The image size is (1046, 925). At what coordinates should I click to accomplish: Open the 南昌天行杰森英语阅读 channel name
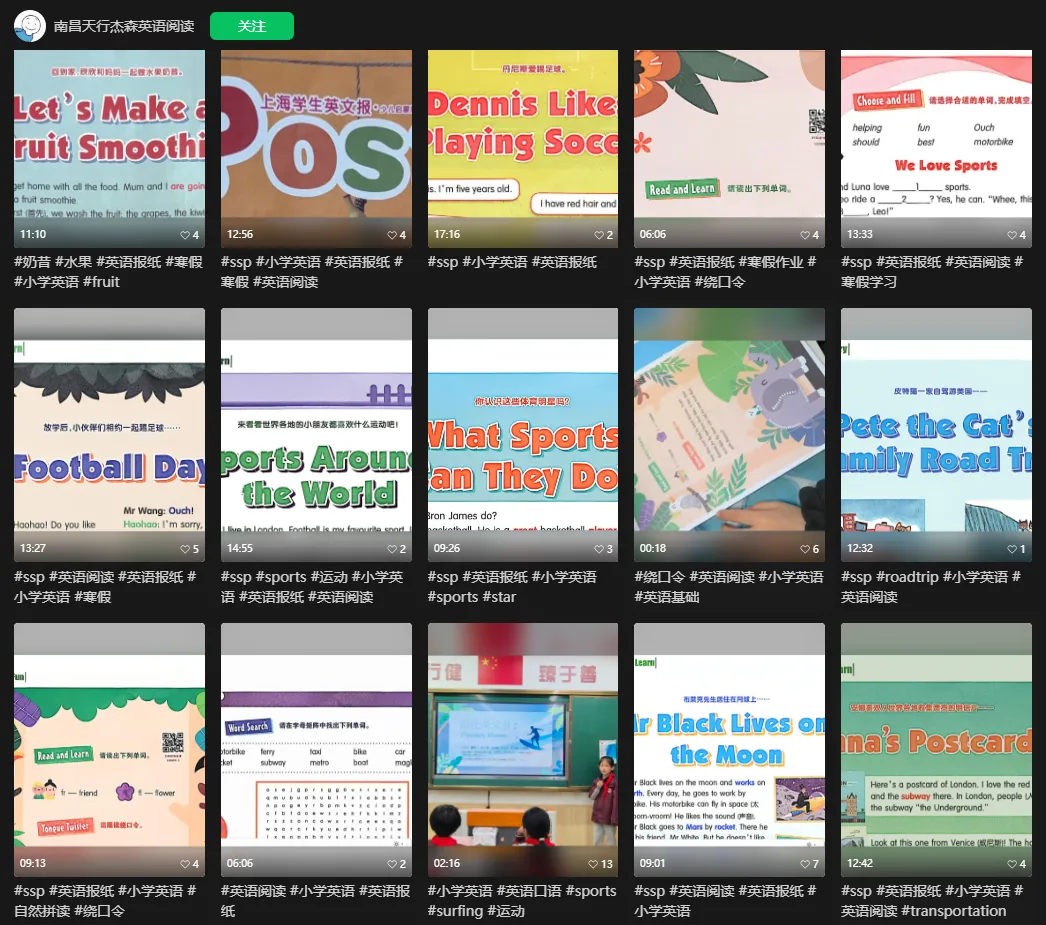click(x=124, y=26)
